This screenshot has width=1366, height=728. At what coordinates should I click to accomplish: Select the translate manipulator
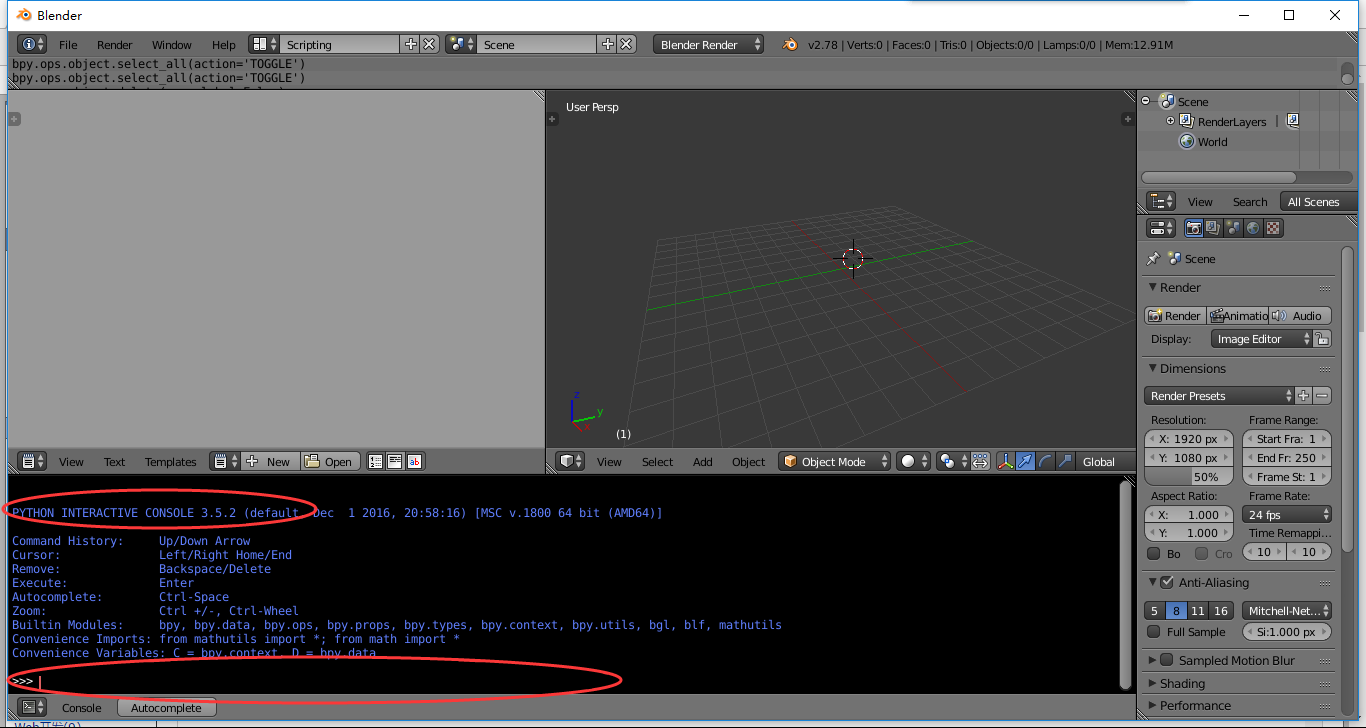[x=1025, y=461]
